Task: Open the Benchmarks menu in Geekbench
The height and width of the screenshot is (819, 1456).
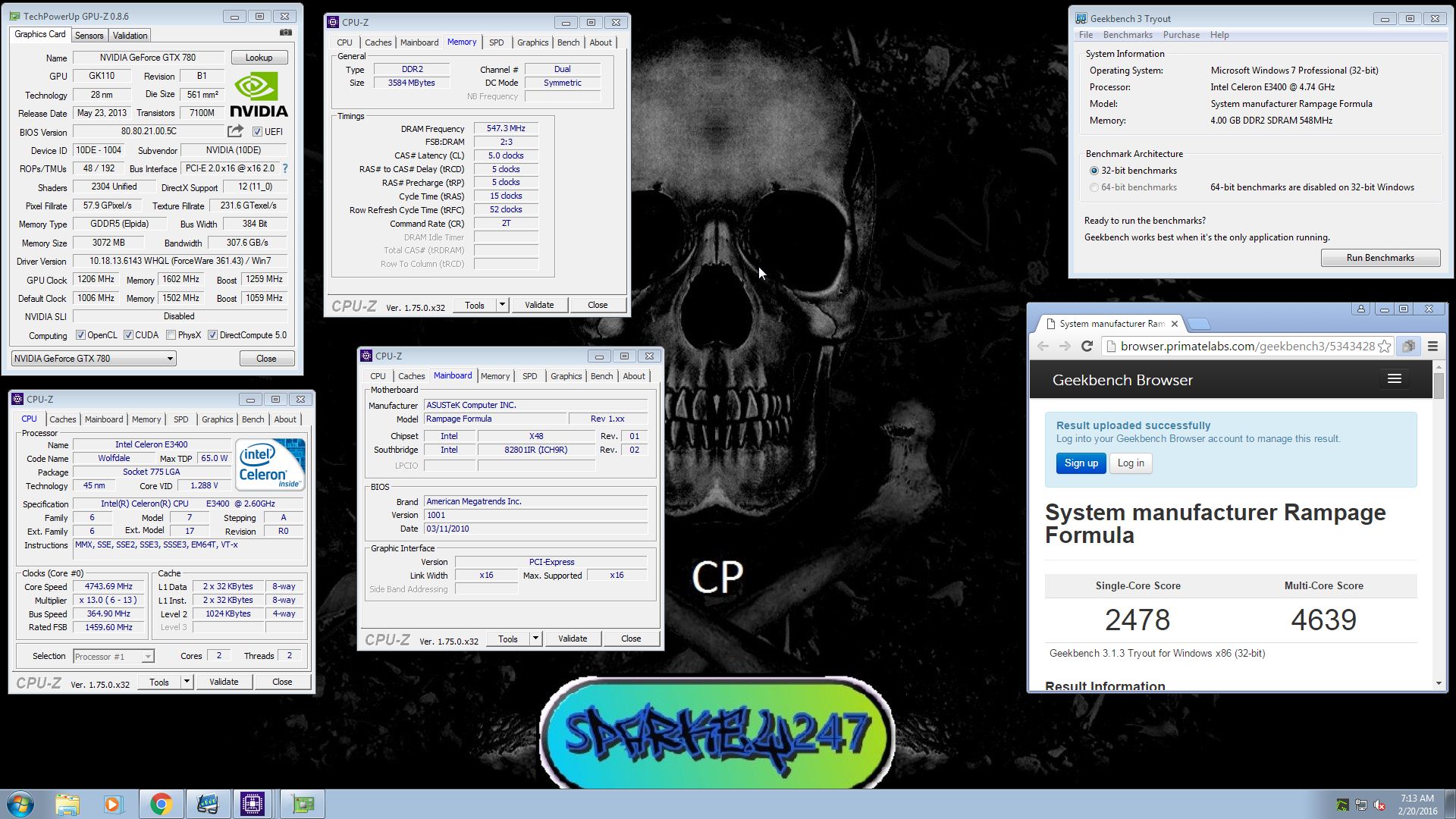Action: click(x=1128, y=35)
